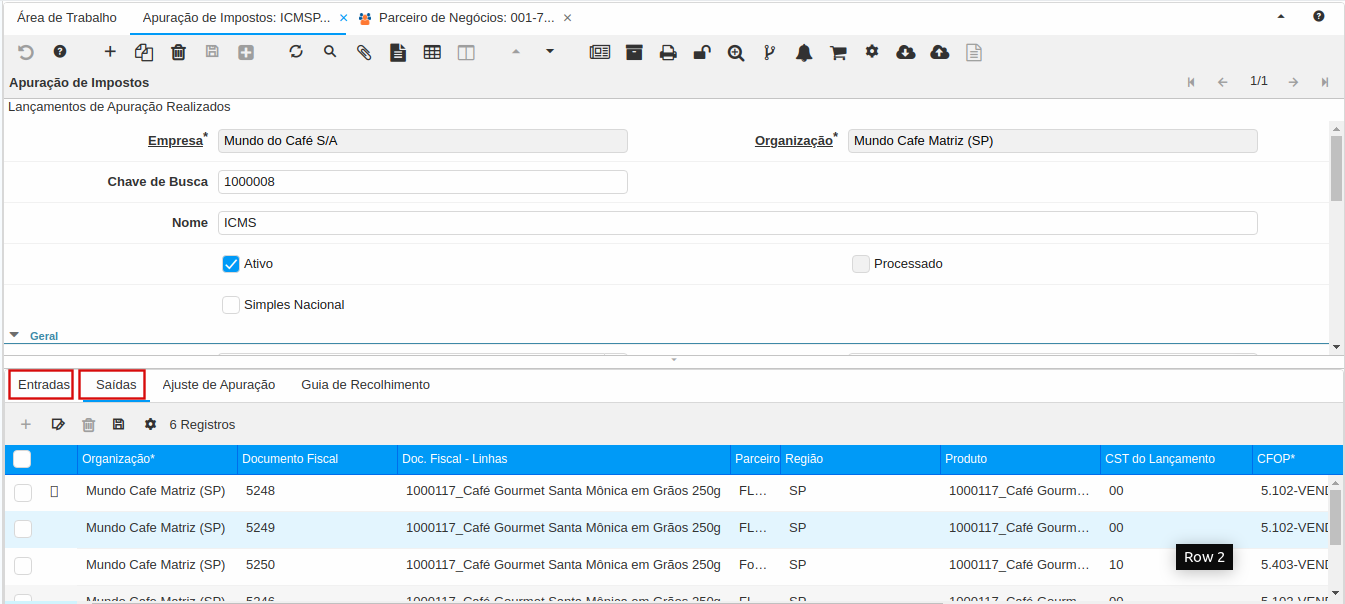Open the toolbar's downward arrow dropdown
This screenshot has width=1345, height=604.
click(x=550, y=52)
